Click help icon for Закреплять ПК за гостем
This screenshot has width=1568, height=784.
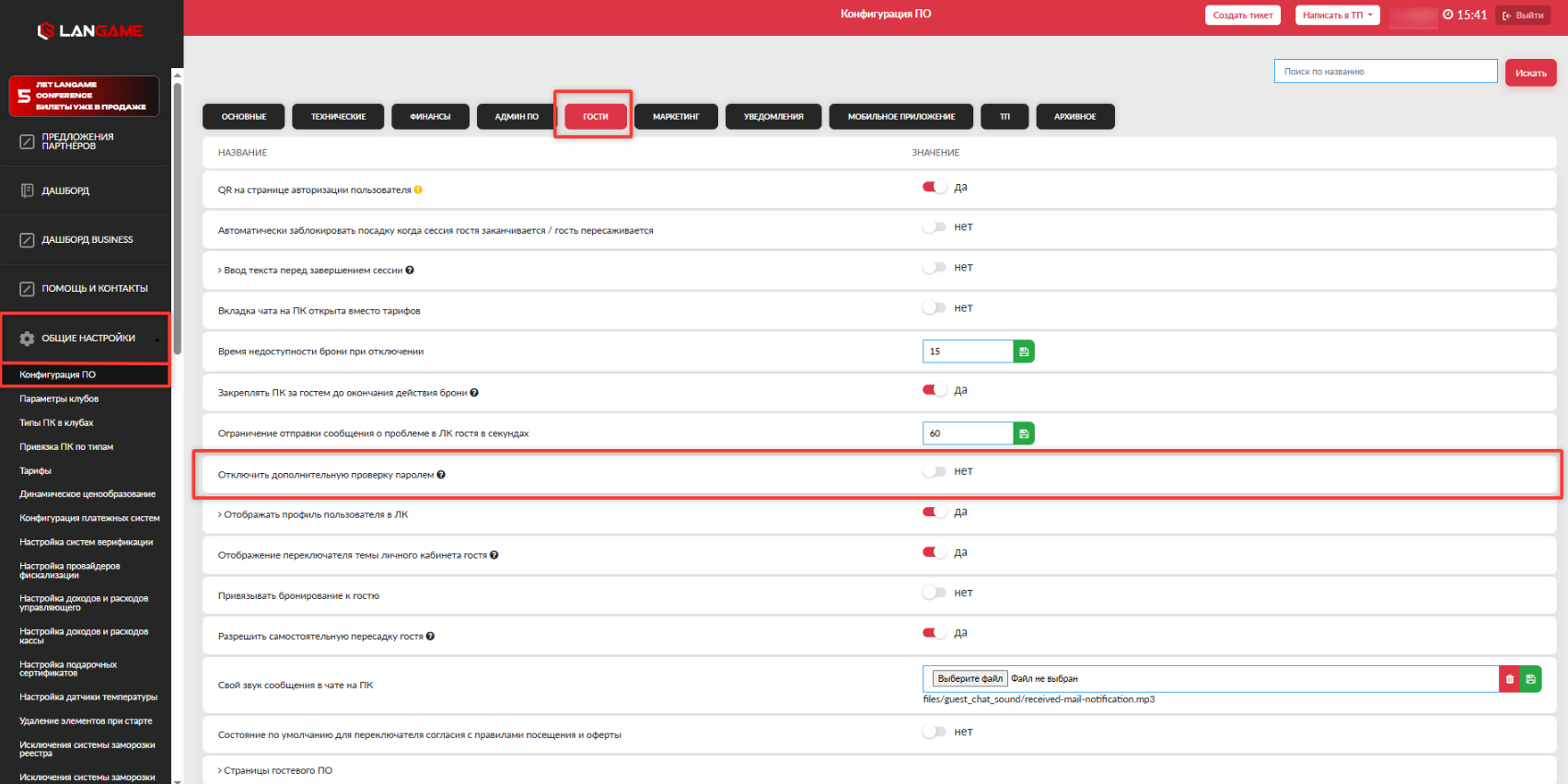click(474, 393)
